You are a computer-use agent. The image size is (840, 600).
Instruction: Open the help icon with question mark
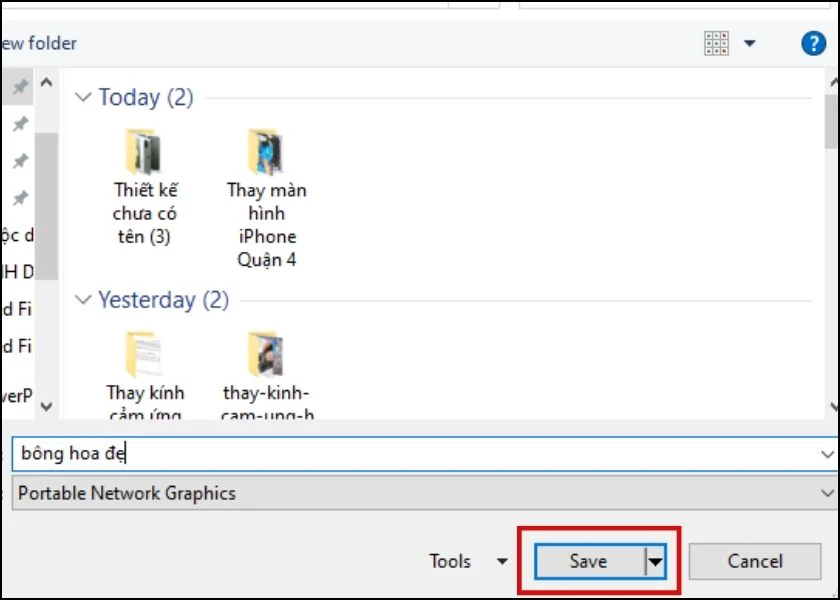coord(813,43)
